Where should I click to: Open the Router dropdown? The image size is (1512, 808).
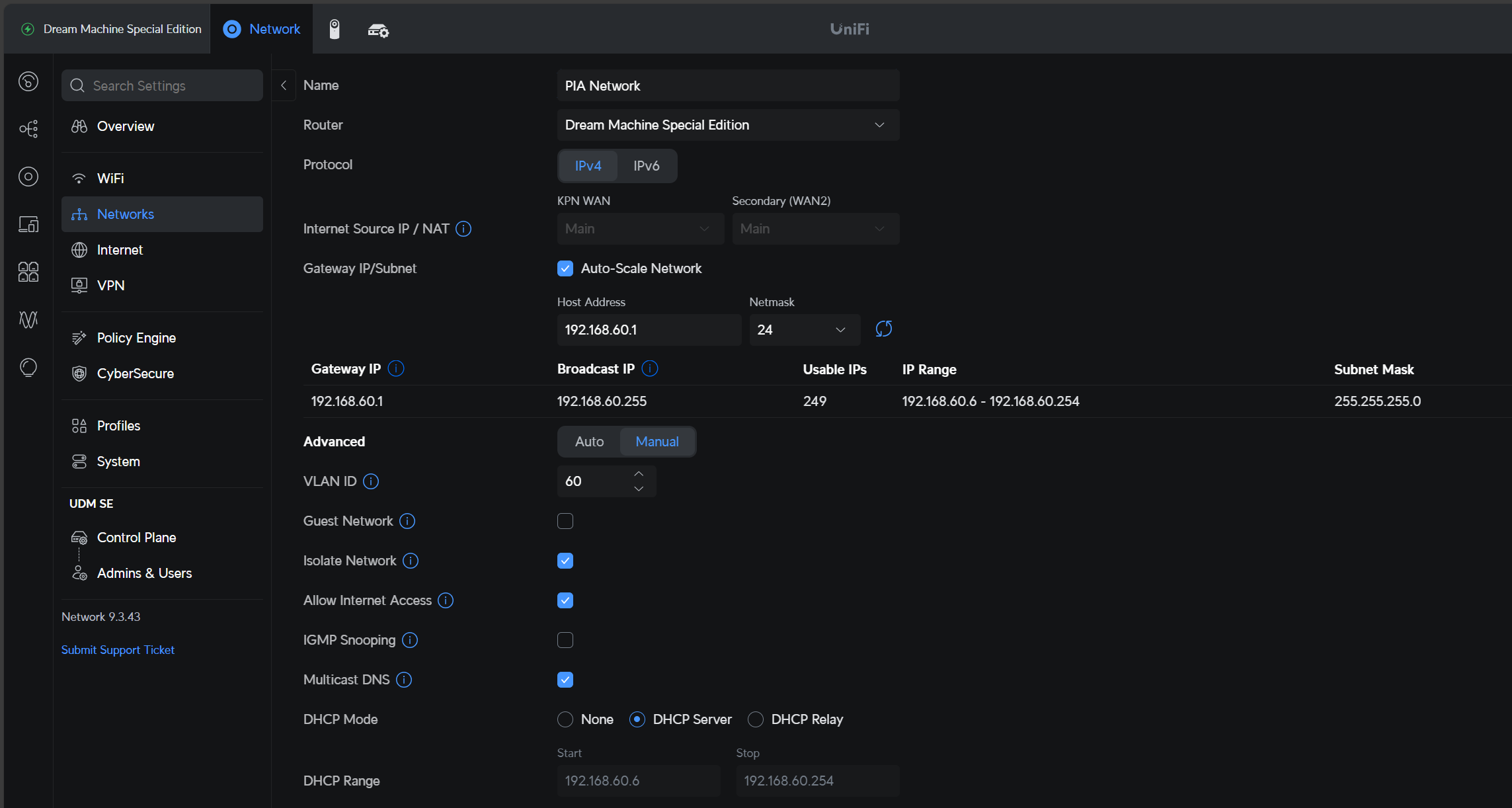tap(728, 125)
